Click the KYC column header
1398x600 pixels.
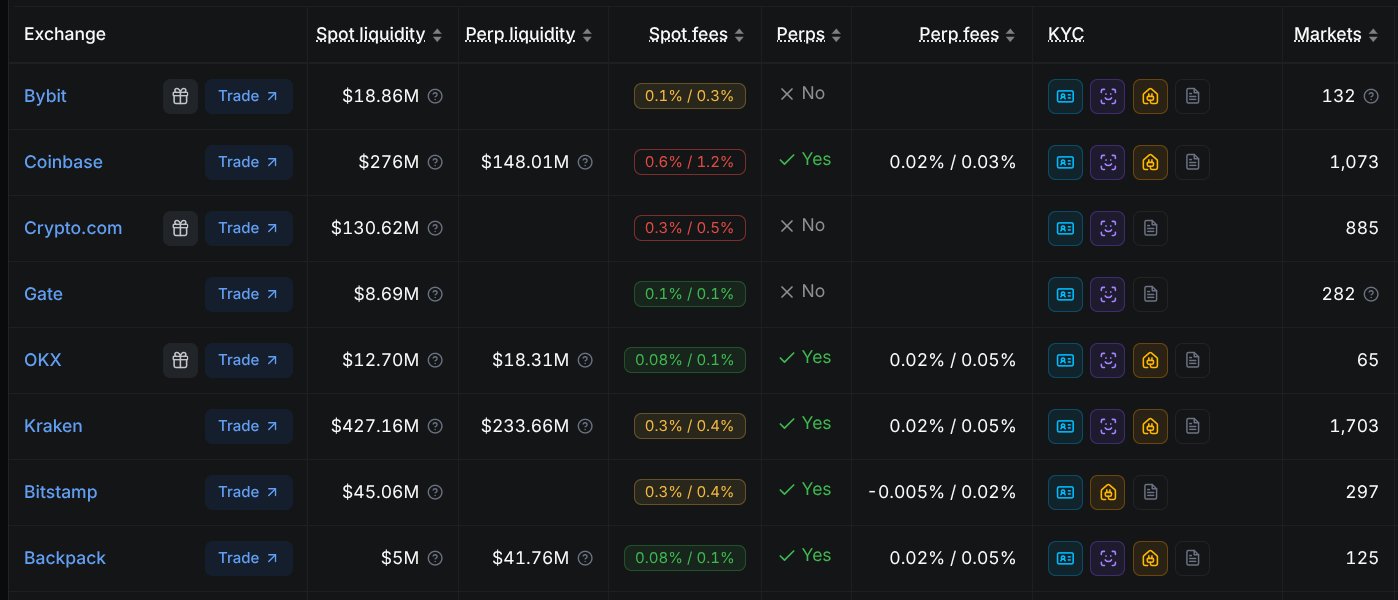(1066, 34)
